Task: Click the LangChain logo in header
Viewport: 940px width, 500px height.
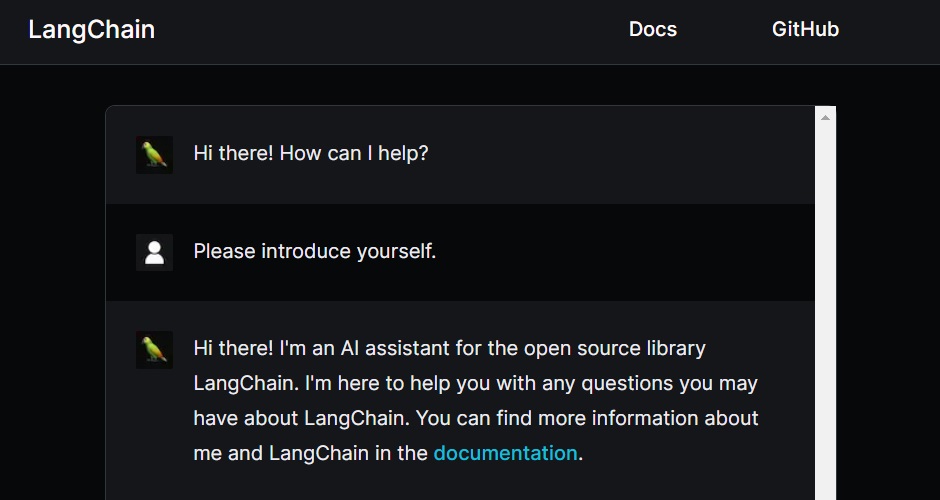Action: [x=91, y=30]
